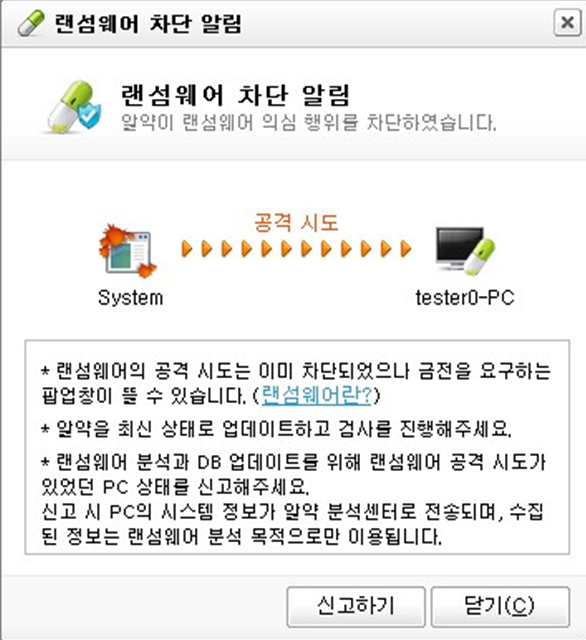
Task: Click the gray subtitle about blocked ransomware behavior
Action: 309,122
